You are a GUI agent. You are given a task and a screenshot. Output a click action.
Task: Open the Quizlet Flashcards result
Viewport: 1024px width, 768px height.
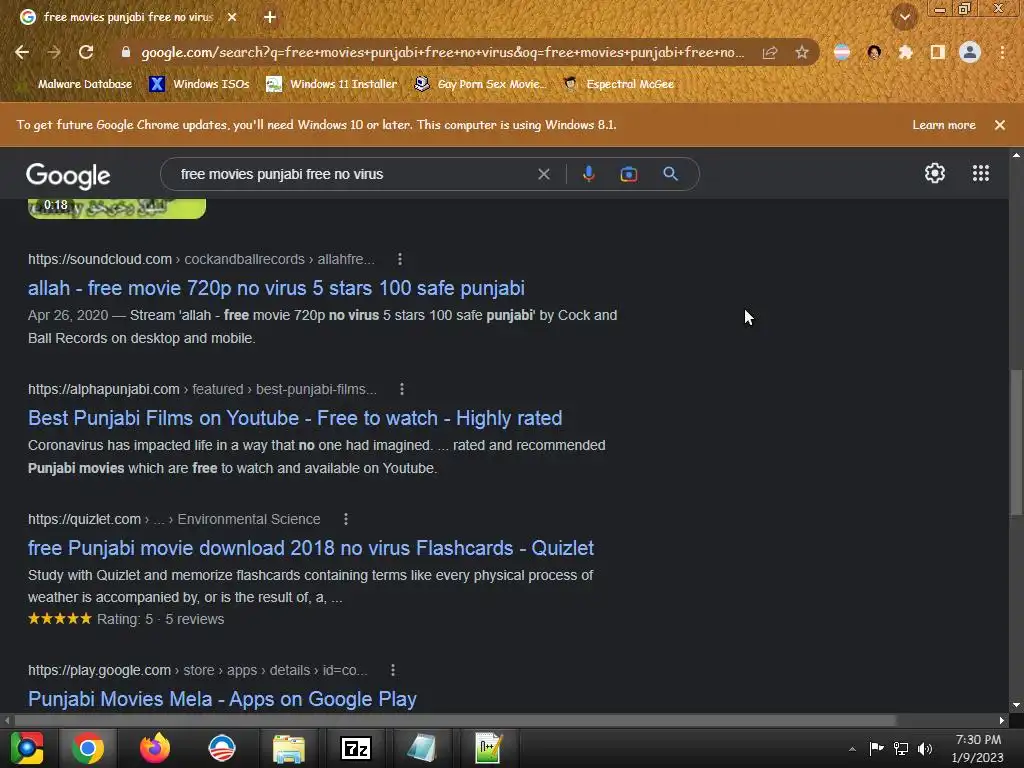click(x=311, y=548)
